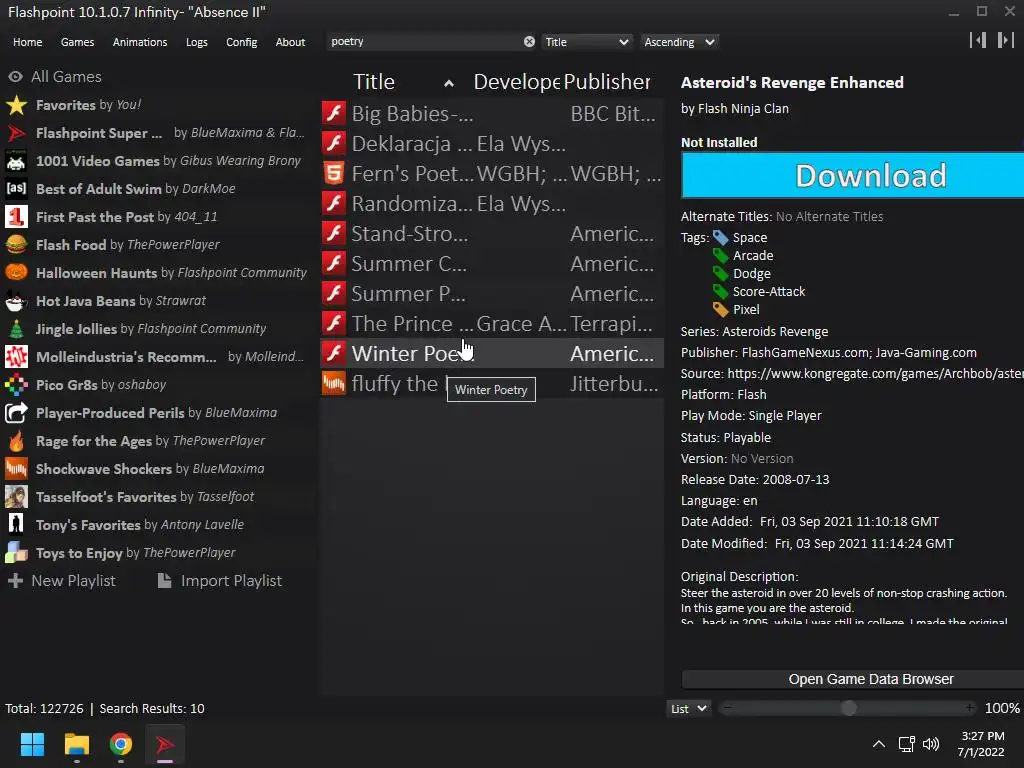Sort by Publisher column header
Image resolution: width=1024 pixels, height=768 pixels.
pos(607,82)
